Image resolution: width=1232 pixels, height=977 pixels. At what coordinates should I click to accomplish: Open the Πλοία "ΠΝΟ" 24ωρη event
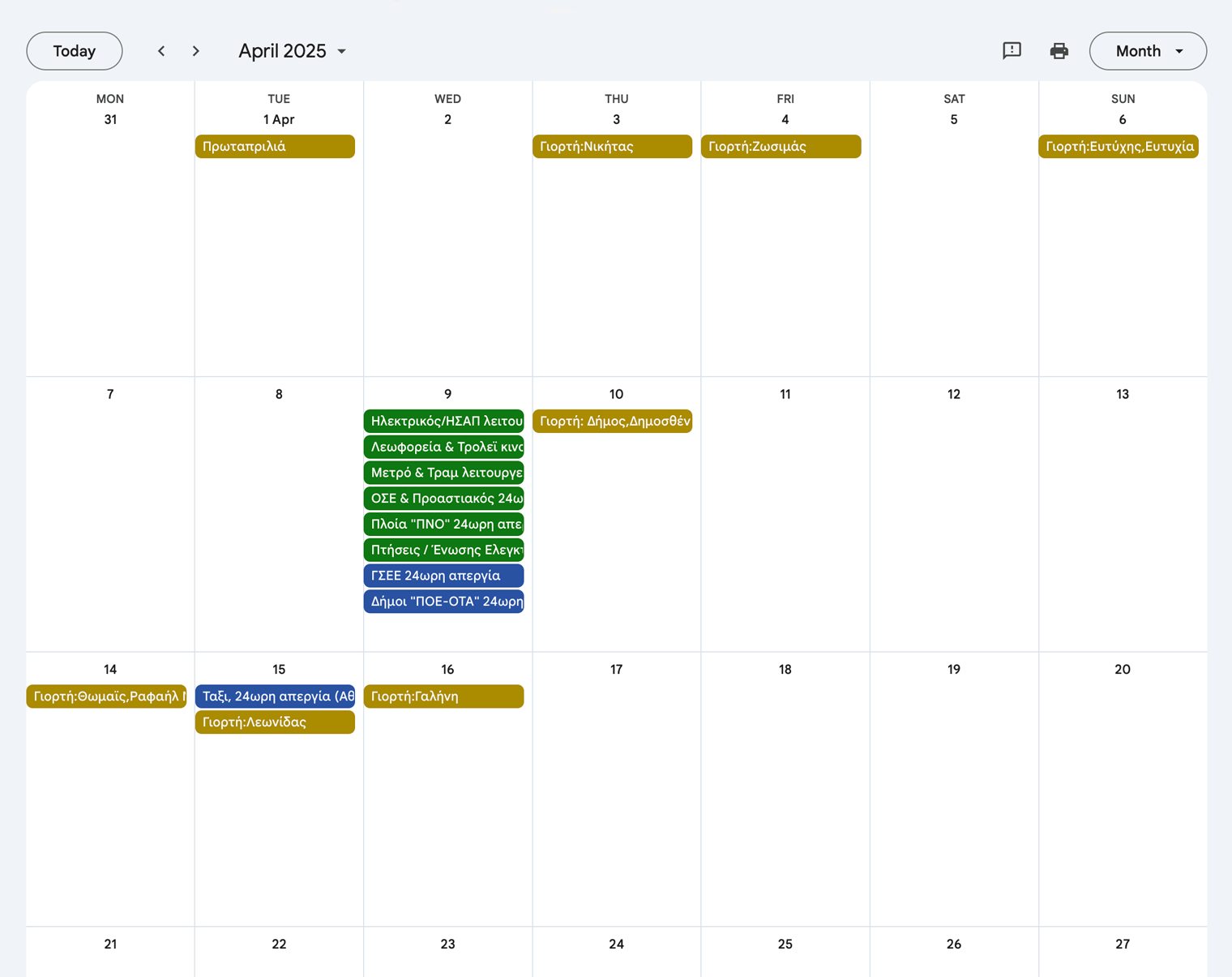pyautogui.click(x=443, y=525)
